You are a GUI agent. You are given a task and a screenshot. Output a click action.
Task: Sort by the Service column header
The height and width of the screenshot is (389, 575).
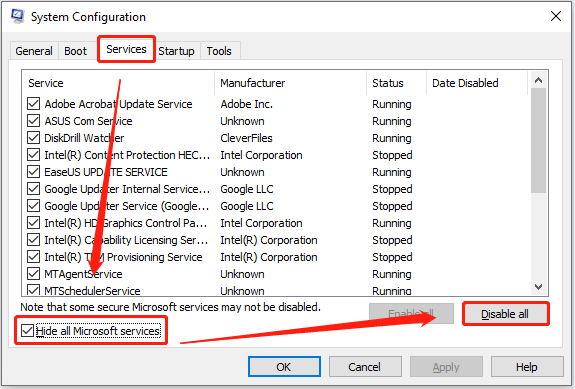[118, 83]
